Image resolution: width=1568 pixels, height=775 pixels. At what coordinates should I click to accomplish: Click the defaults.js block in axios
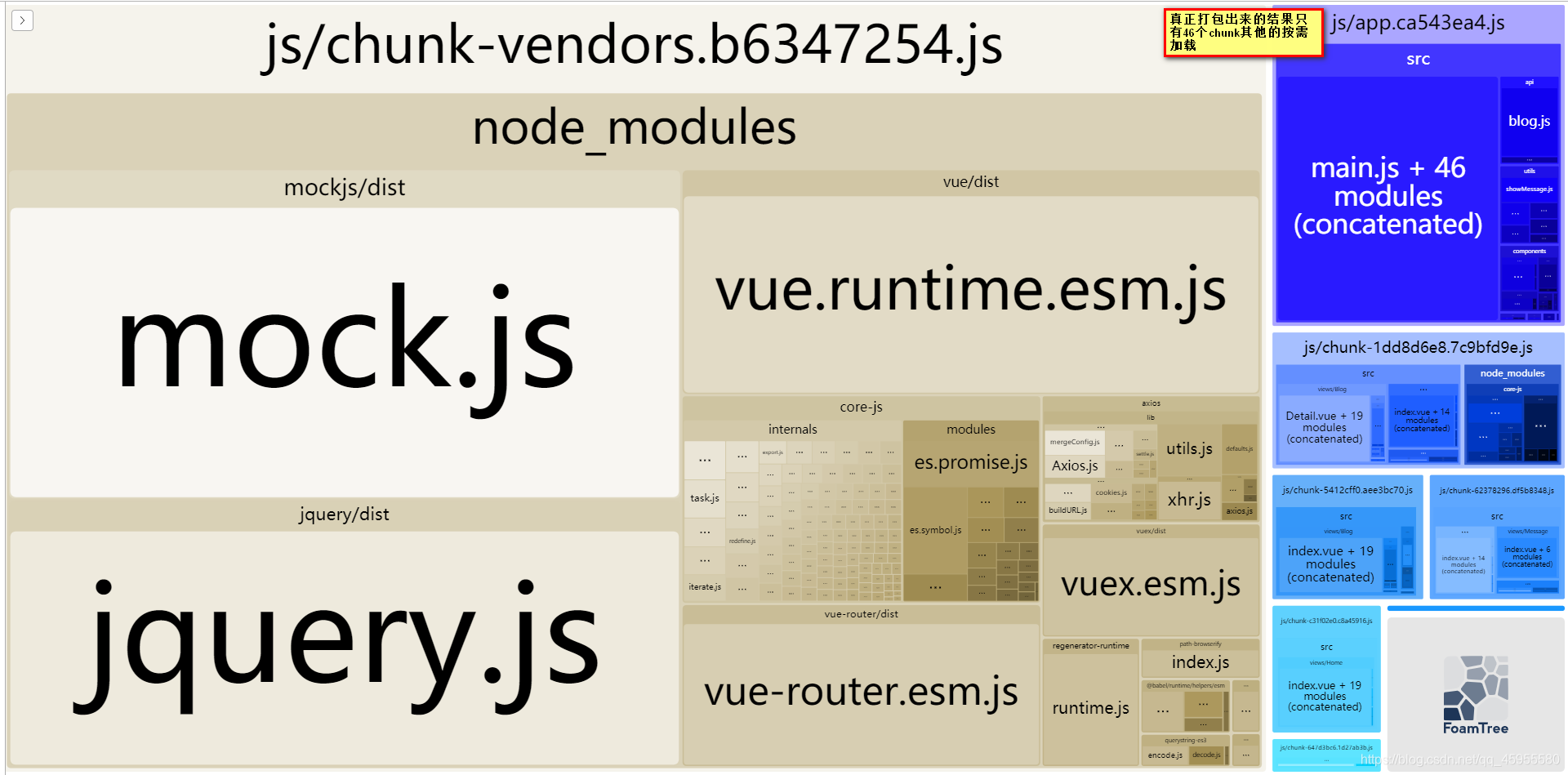pos(1239,449)
